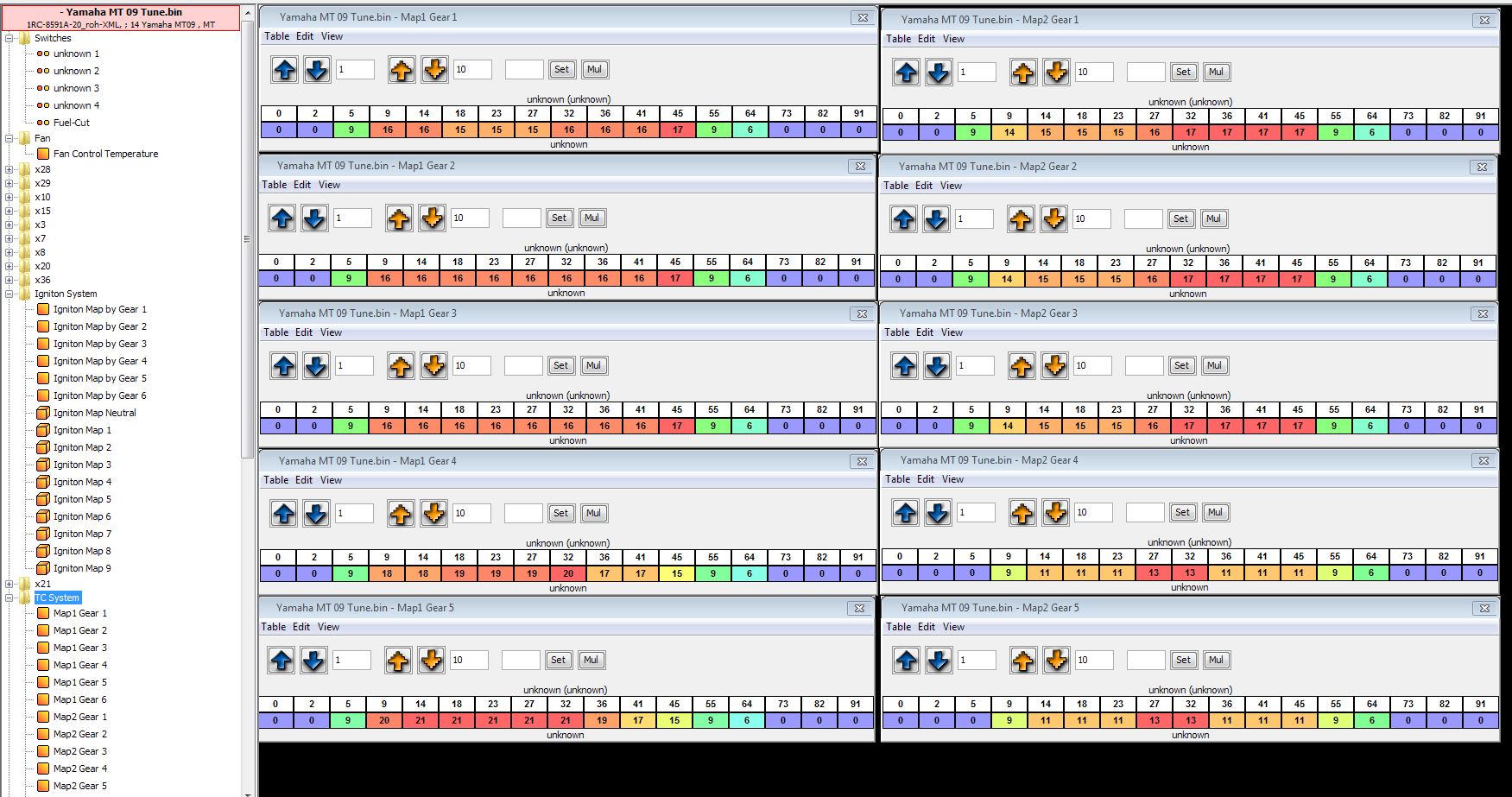Viewport: 1512px width, 797px height.
Task: Expand the x21 tree node
Action: coord(9,584)
